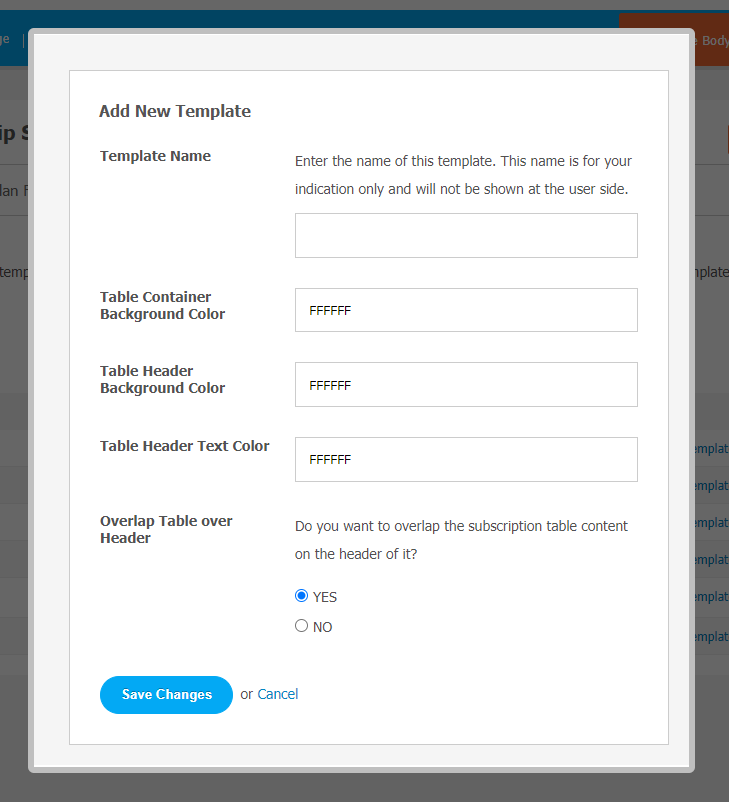Cancel adding the new template
Viewport: 729px width, 802px height.
277,694
